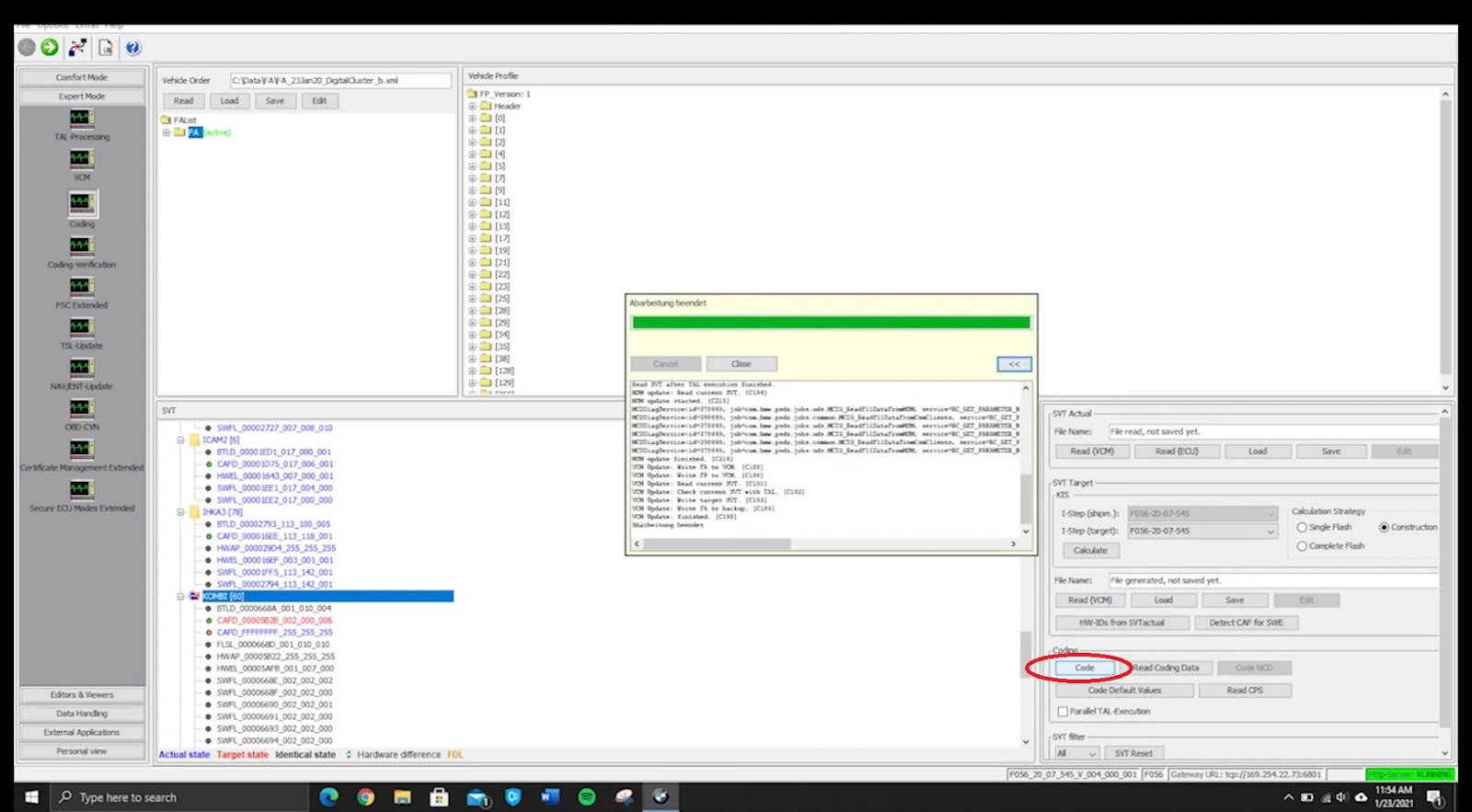Image resolution: width=1472 pixels, height=812 pixels.
Task: Click the connect/disconnect toolbar icon
Action: coord(77,47)
